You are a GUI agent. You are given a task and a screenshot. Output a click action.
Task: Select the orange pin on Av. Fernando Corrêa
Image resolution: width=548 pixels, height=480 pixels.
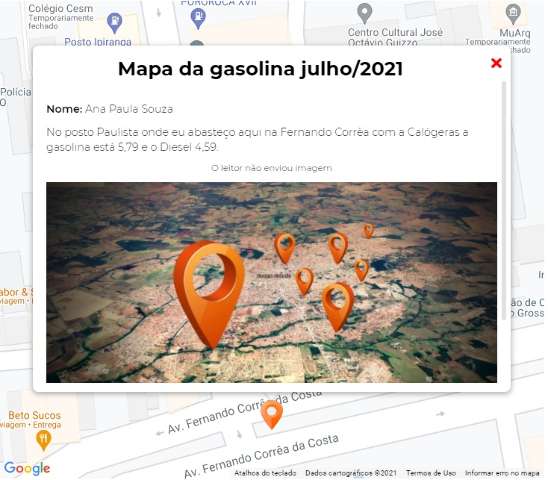(272, 415)
